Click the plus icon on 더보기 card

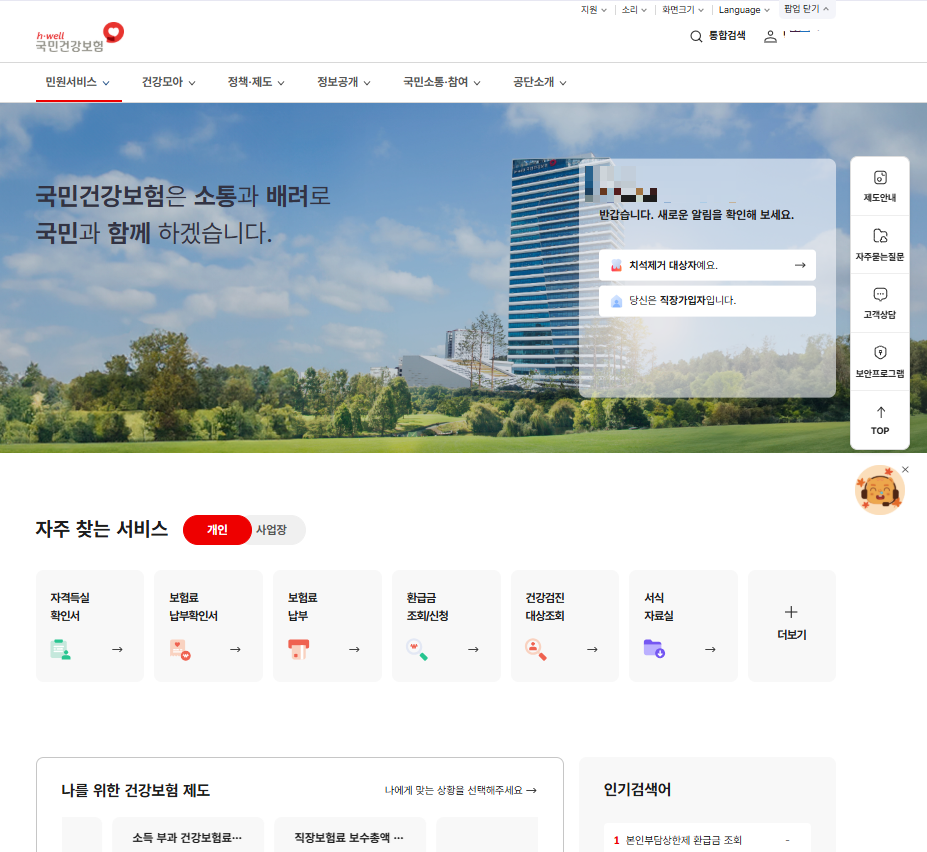pyautogui.click(x=791, y=611)
